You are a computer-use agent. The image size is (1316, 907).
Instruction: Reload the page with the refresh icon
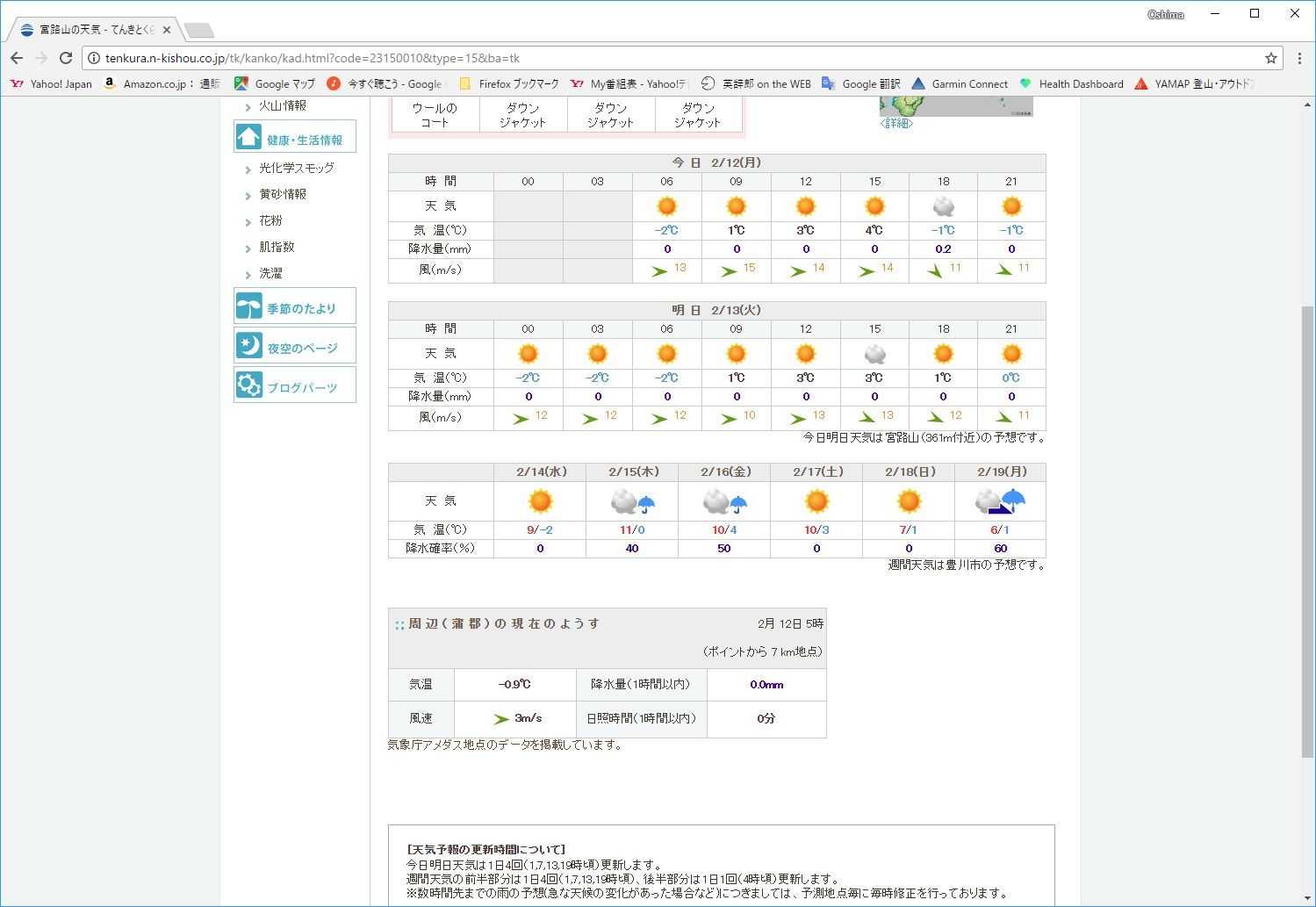[x=66, y=58]
